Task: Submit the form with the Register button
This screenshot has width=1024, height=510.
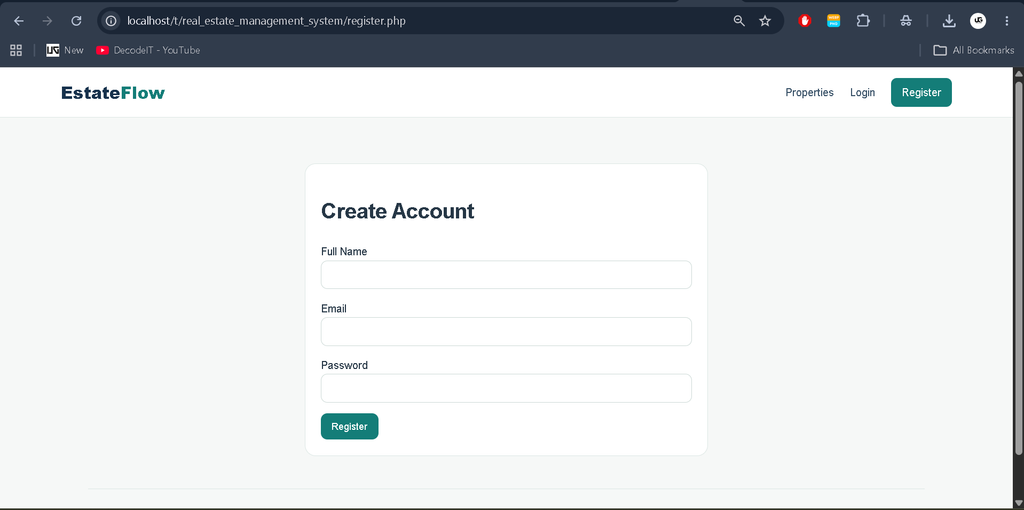Action: click(x=349, y=426)
